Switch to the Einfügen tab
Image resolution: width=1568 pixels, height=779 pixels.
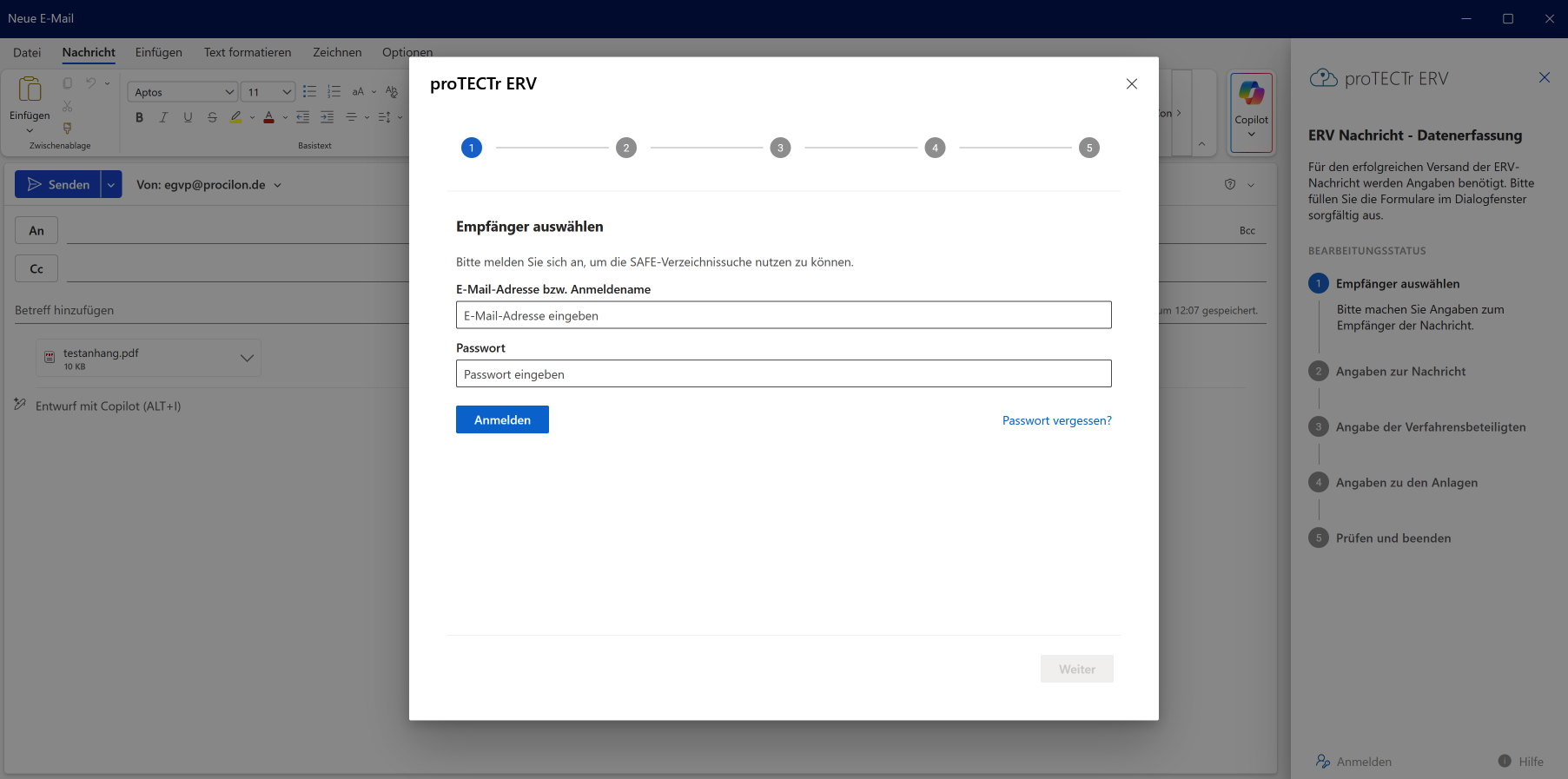pyautogui.click(x=159, y=52)
